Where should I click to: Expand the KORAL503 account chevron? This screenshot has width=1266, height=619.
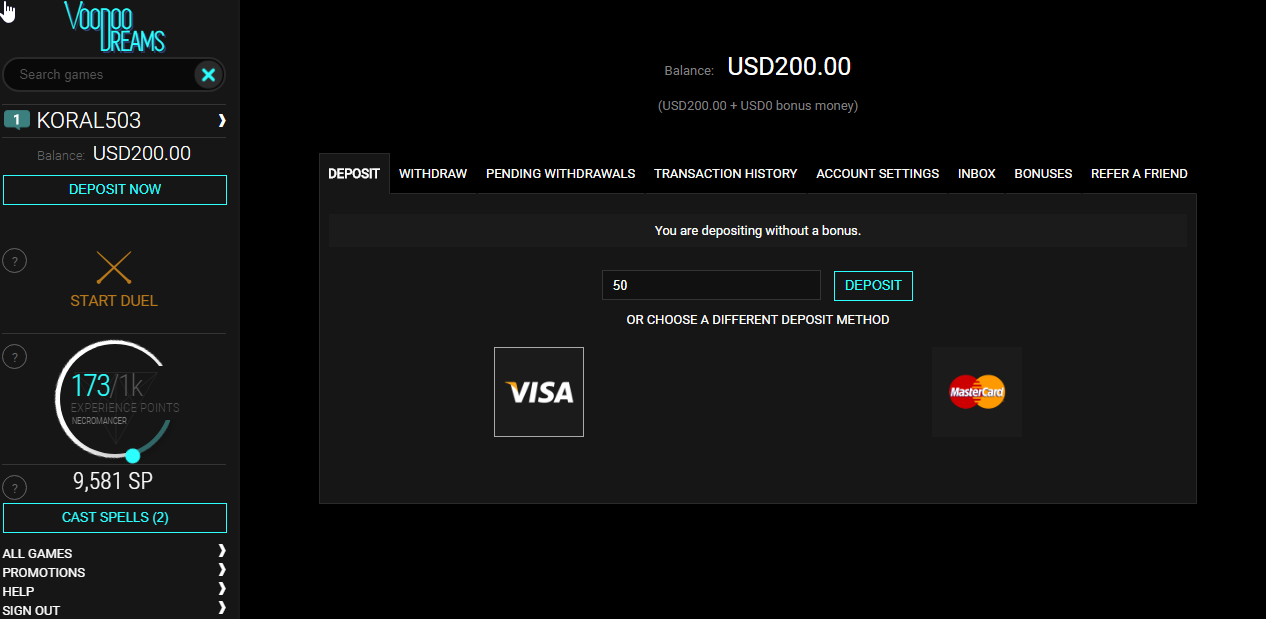click(222, 120)
